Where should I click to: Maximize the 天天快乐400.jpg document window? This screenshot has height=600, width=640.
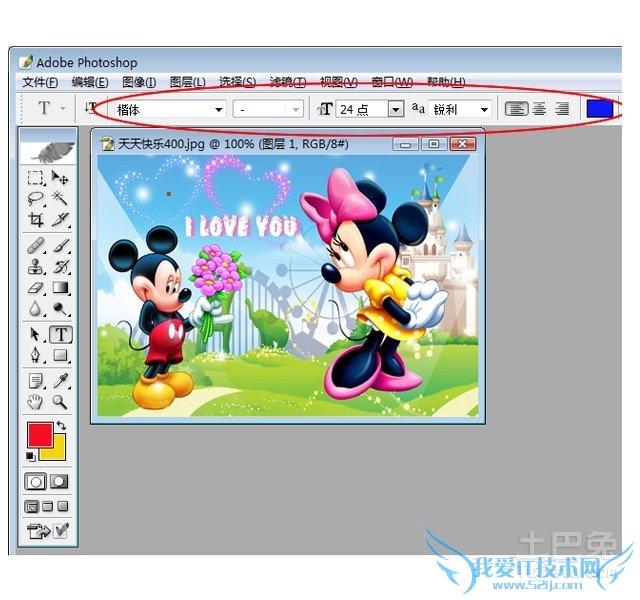coord(434,144)
